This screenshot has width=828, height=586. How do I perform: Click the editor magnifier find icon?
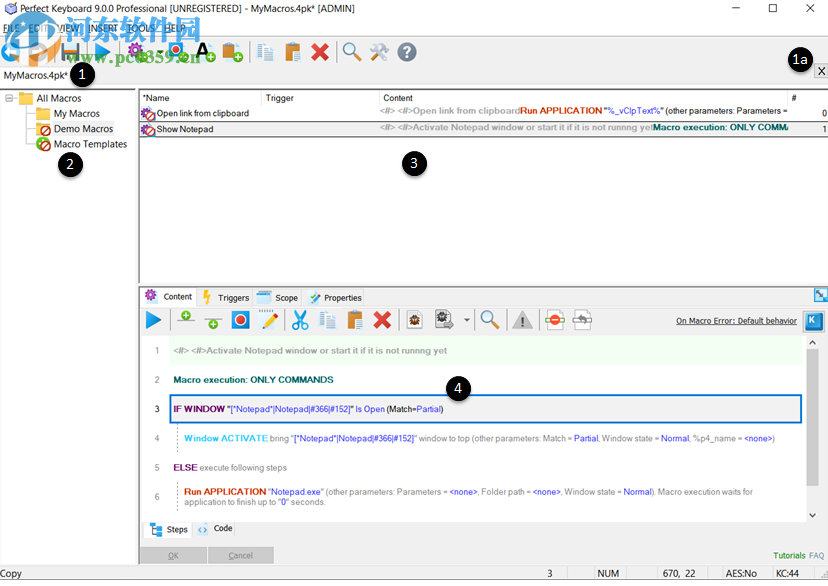(490, 320)
